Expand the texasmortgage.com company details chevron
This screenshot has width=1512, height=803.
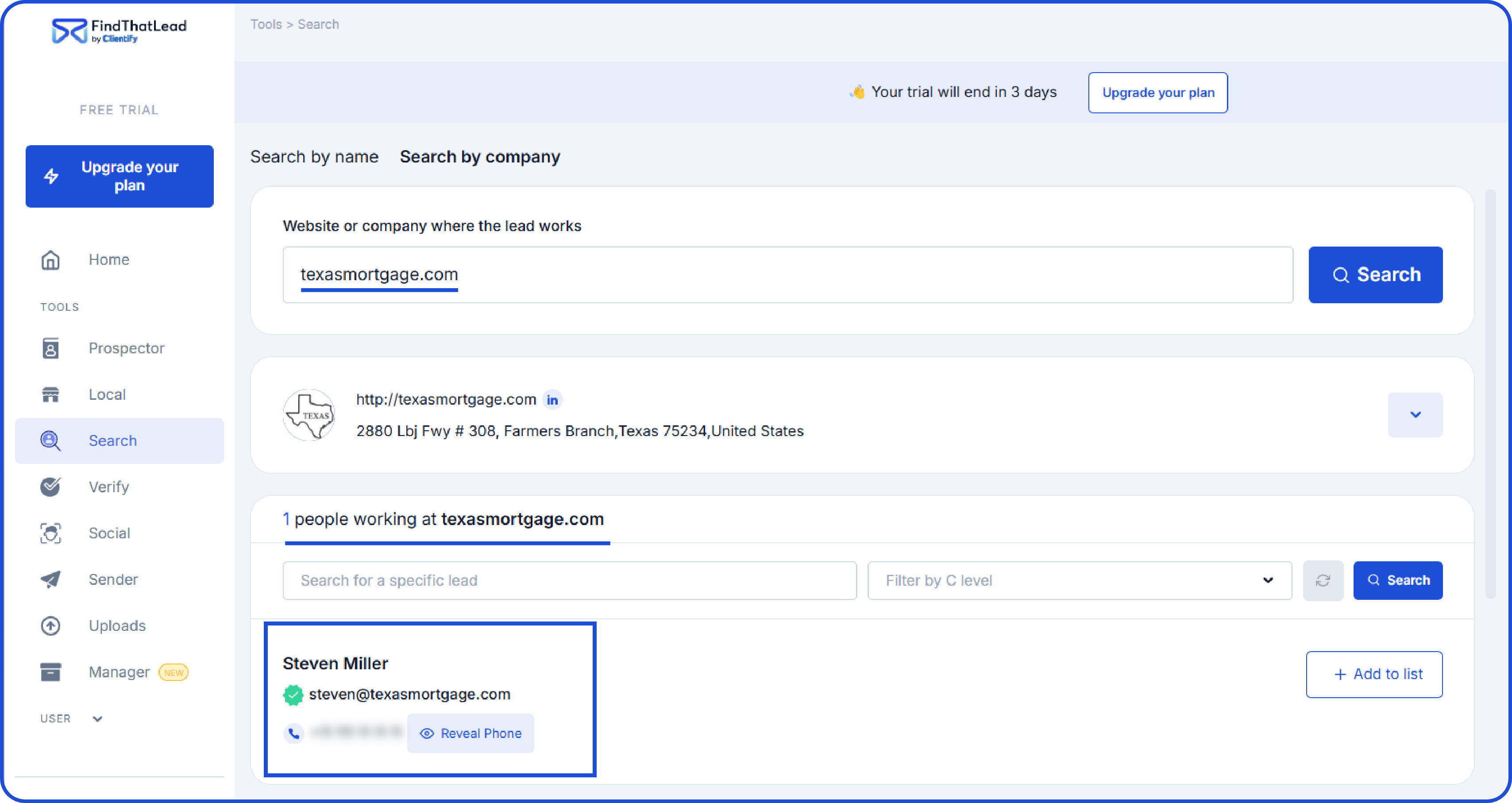[1415, 415]
